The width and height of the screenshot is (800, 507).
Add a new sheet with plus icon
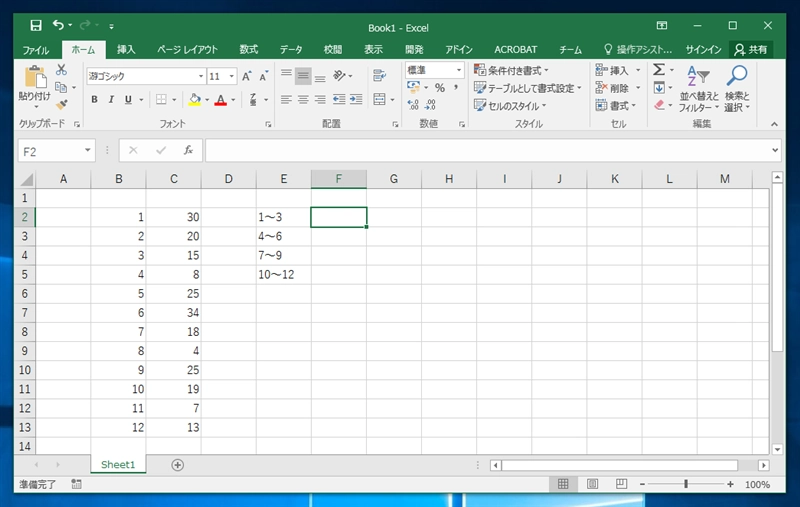pyautogui.click(x=178, y=465)
